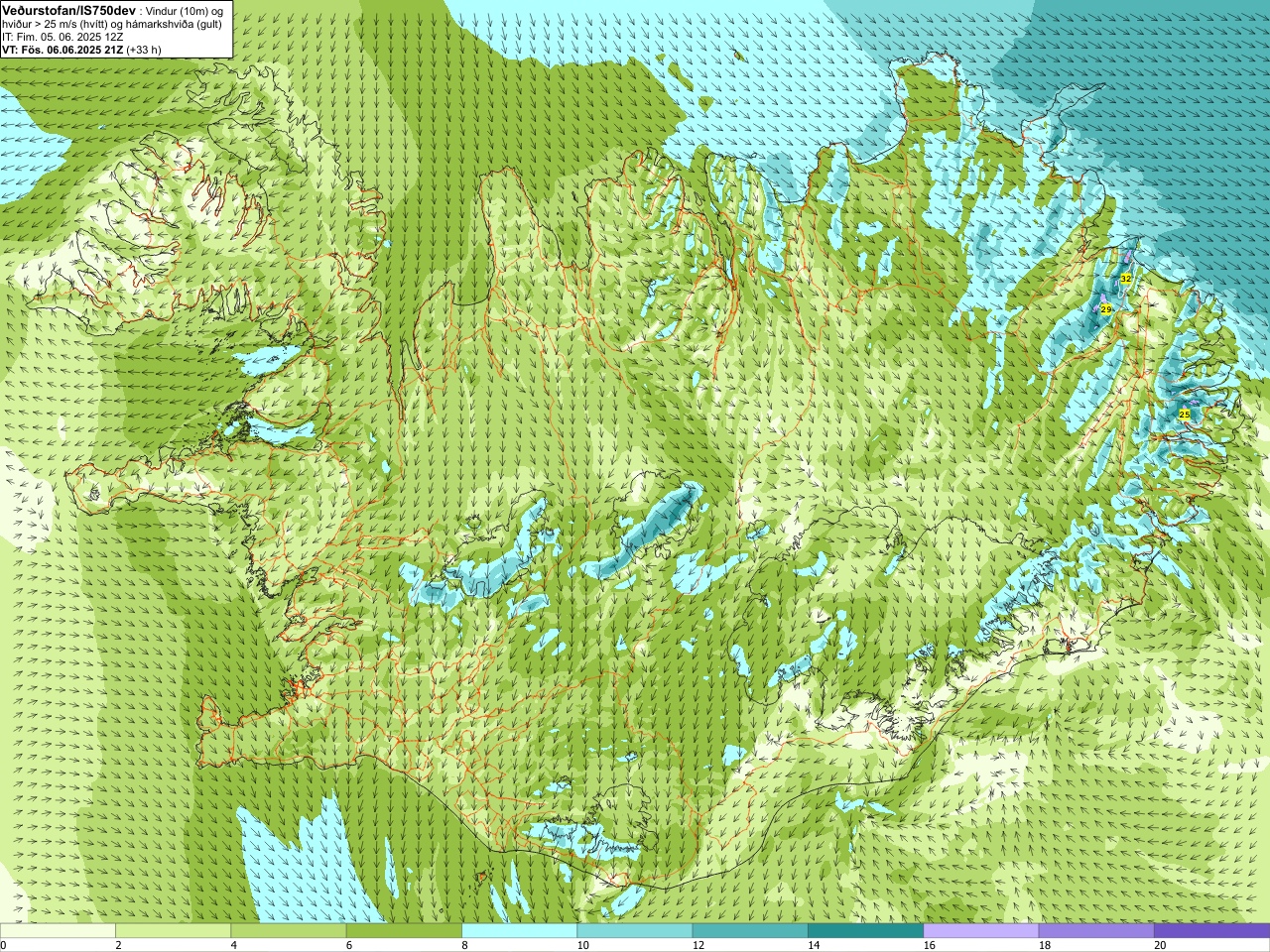
Task: Click the scale label '0' on color bar
Action: 3,945
